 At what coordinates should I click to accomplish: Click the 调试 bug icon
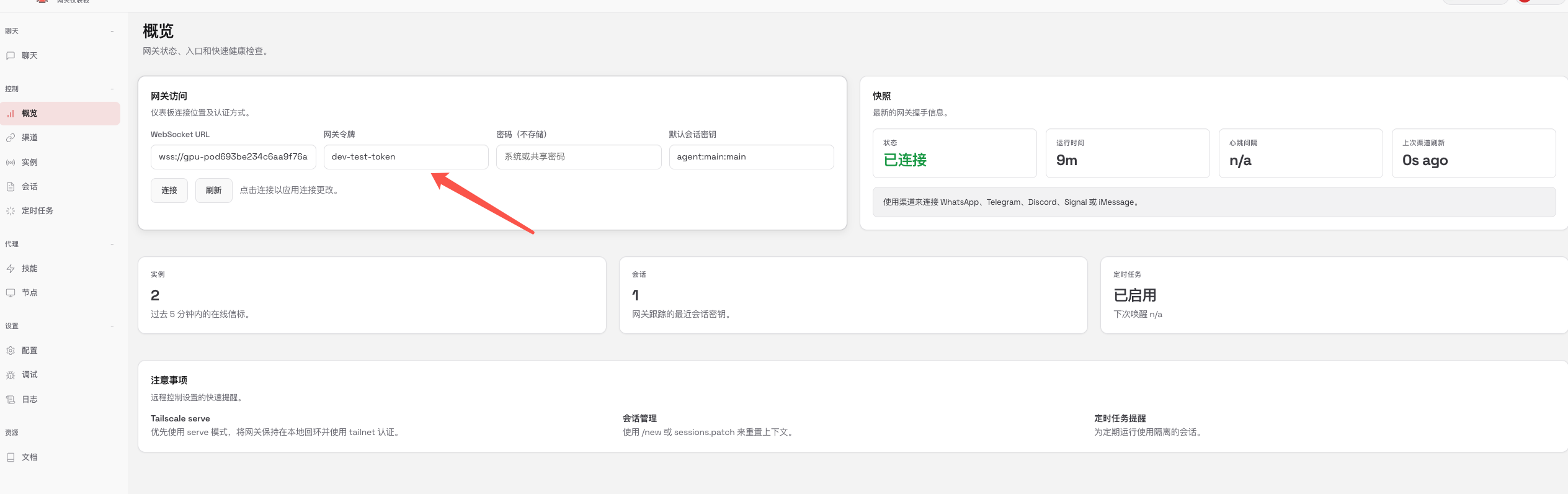pos(11,375)
